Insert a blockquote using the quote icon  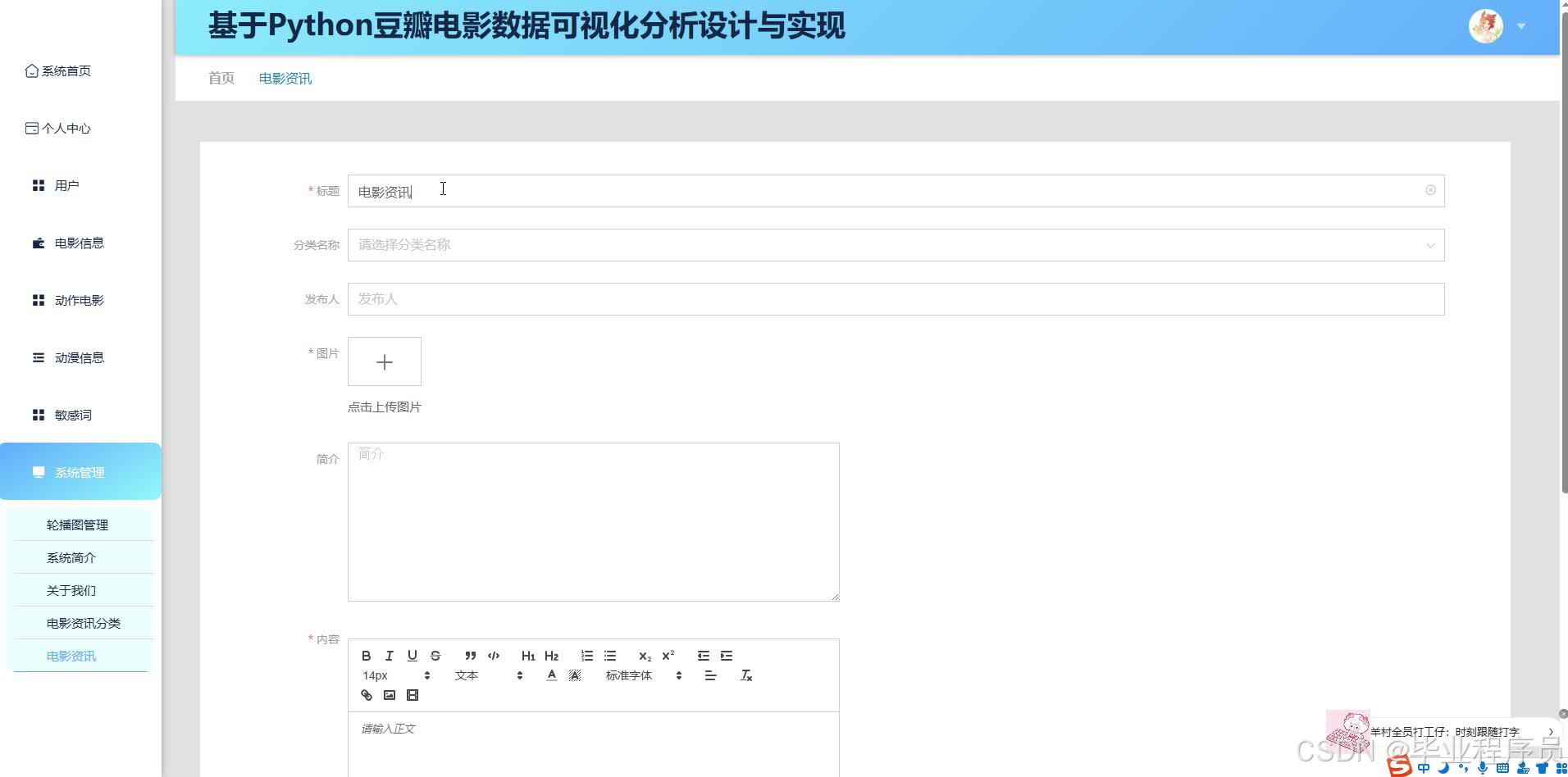click(x=471, y=656)
